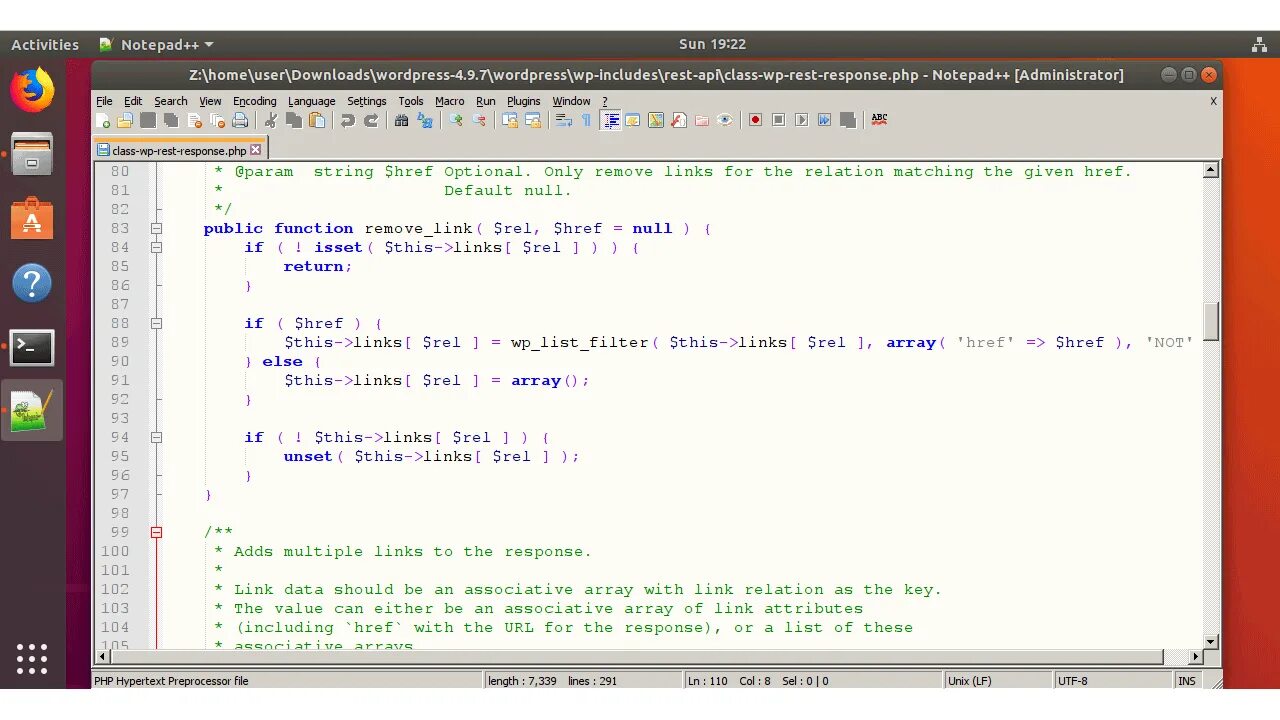Click the vertical scrollbar down arrow
Viewport: 1280px width, 720px height.
point(1211,641)
